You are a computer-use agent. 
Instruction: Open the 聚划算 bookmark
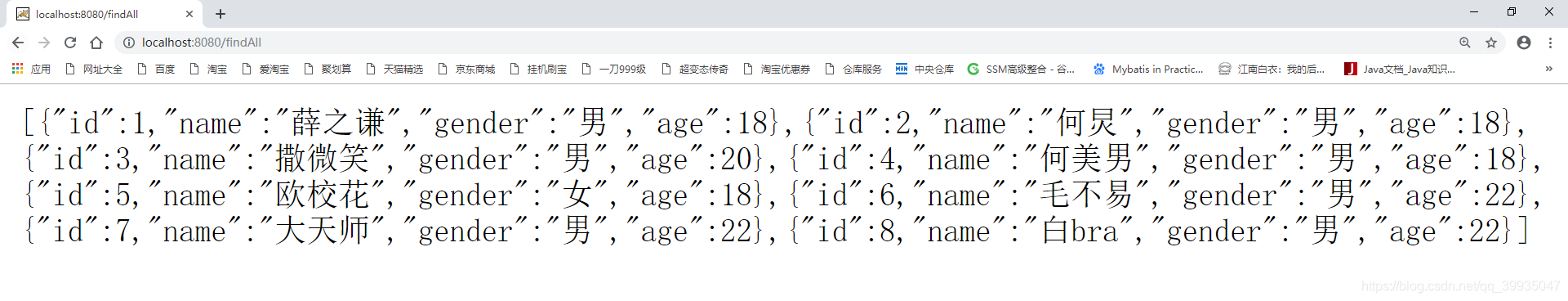tap(327, 70)
